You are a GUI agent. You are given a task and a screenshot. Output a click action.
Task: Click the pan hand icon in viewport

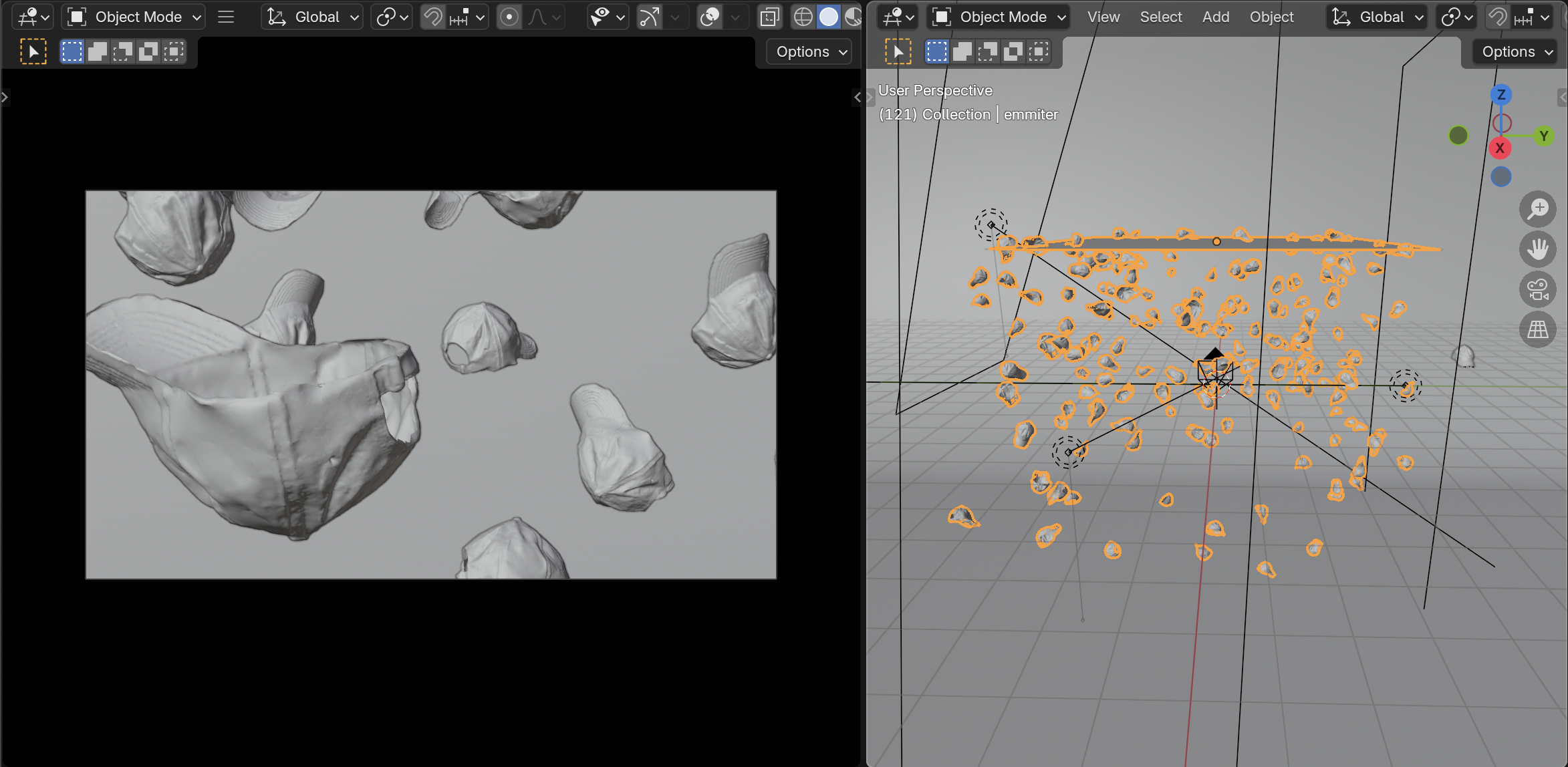[x=1537, y=249]
